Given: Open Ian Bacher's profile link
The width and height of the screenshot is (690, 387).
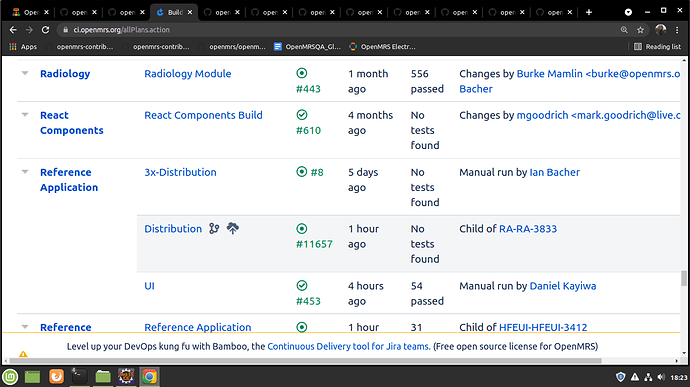Looking at the screenshot, I should coord(554,172).
